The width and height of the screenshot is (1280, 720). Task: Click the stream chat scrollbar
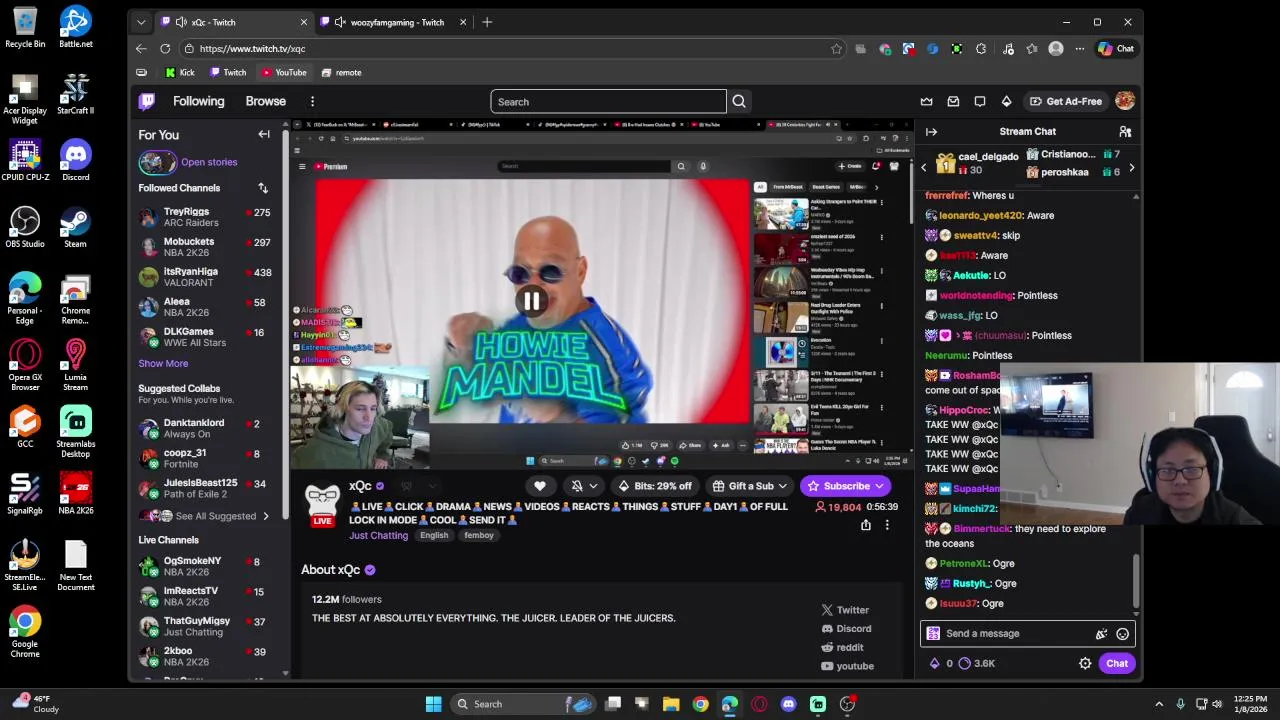tap(1135, 580)
